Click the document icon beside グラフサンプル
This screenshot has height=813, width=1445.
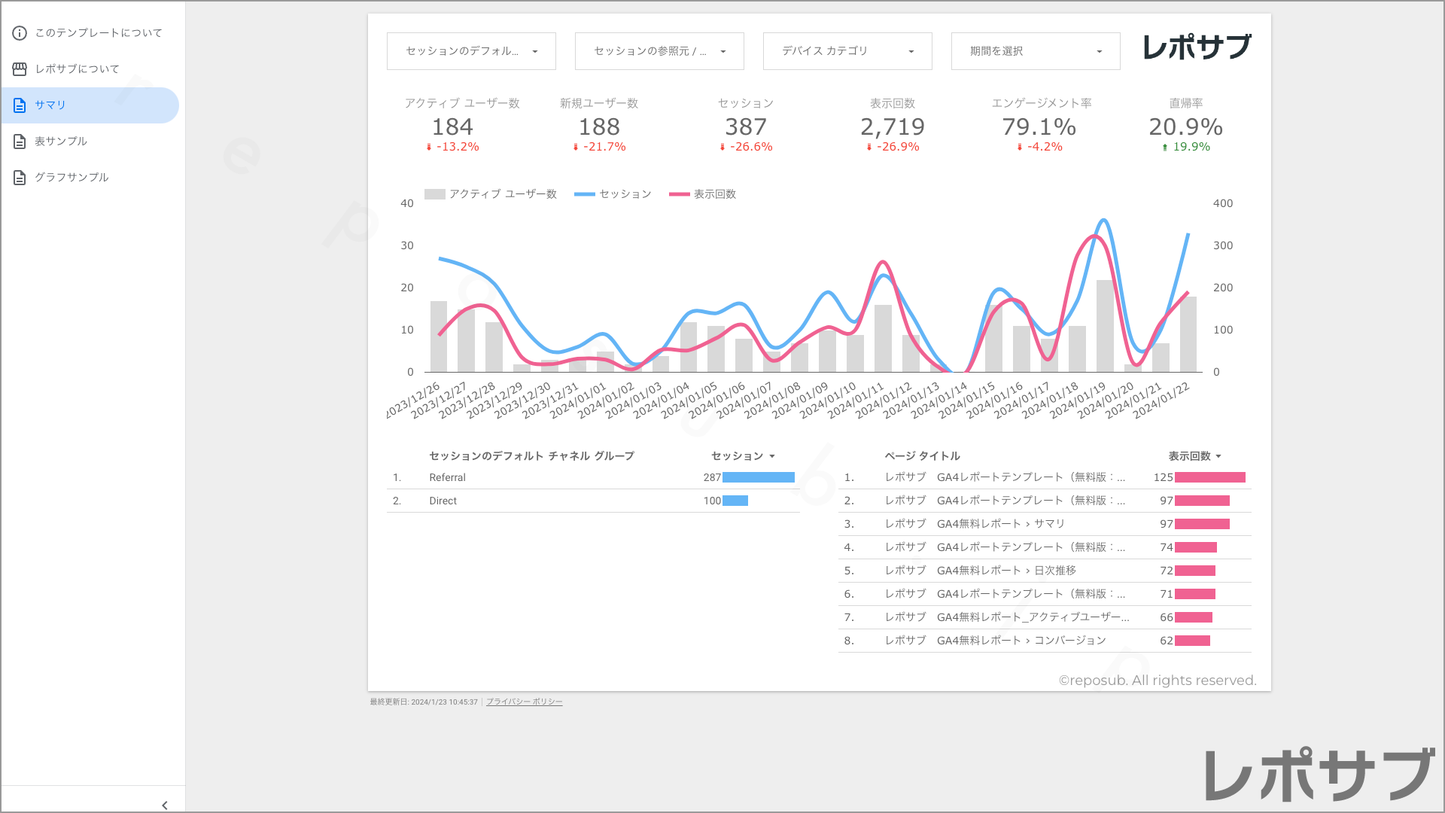click(19, 177)
